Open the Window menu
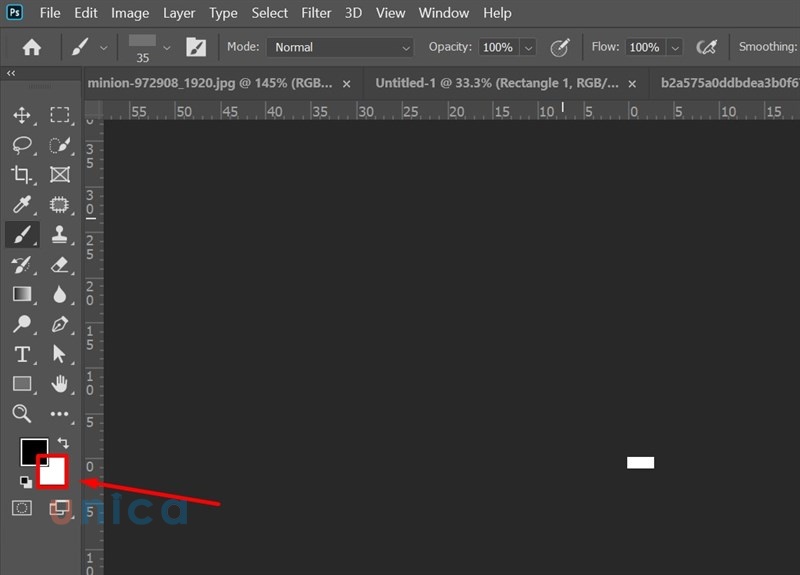The height and width of the screenshot is (575, 800). click(444, 13)
